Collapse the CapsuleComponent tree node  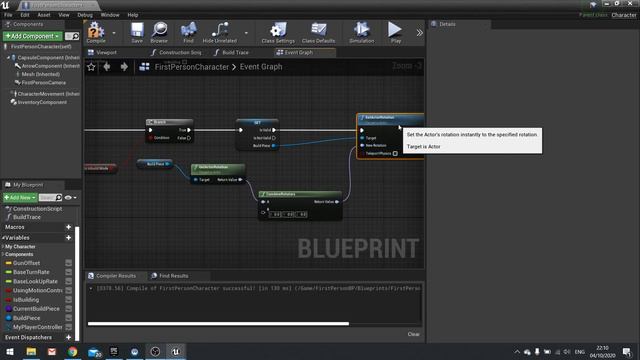pos(8,58)
